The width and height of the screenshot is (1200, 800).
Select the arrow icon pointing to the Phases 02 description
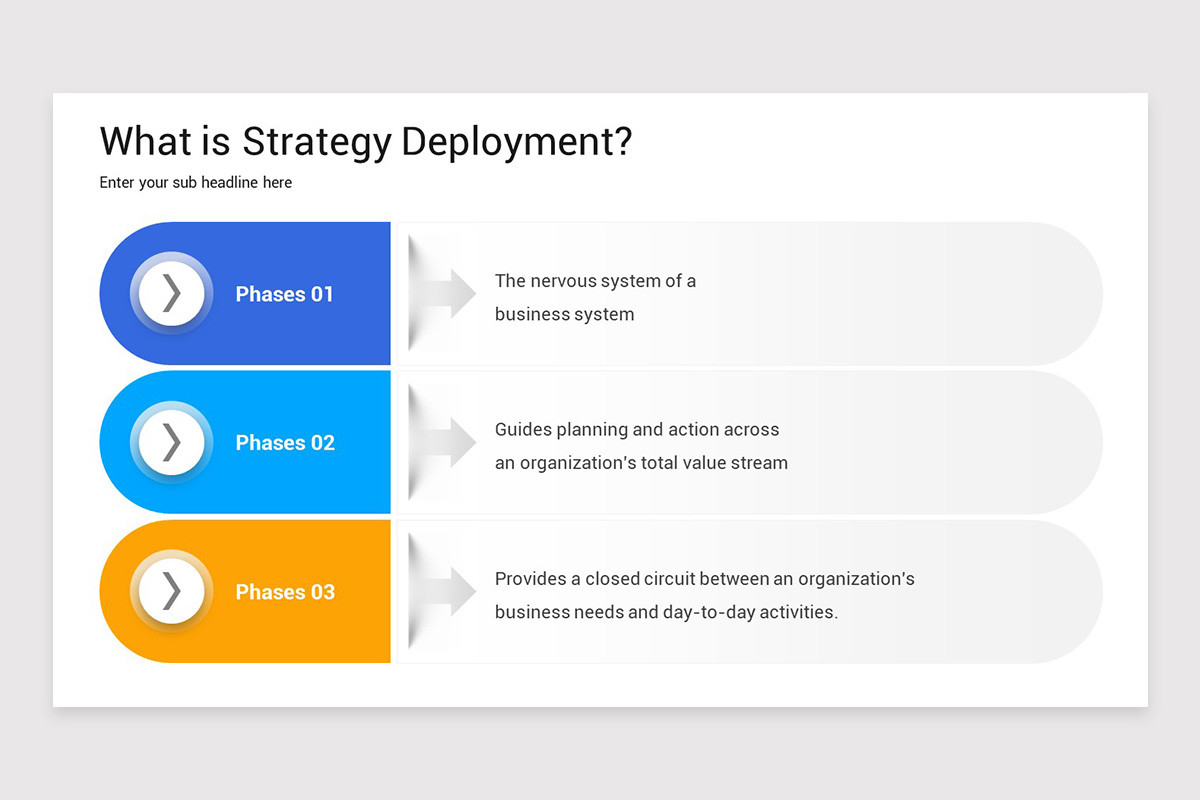(442, 442)
